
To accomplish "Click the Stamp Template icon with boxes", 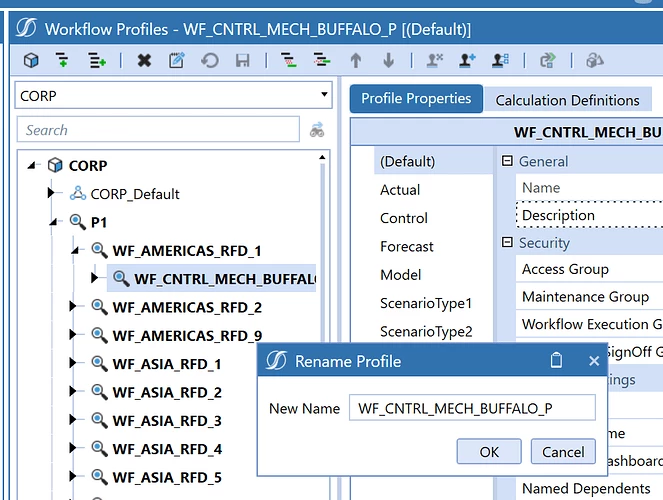I will pos(500,60).
